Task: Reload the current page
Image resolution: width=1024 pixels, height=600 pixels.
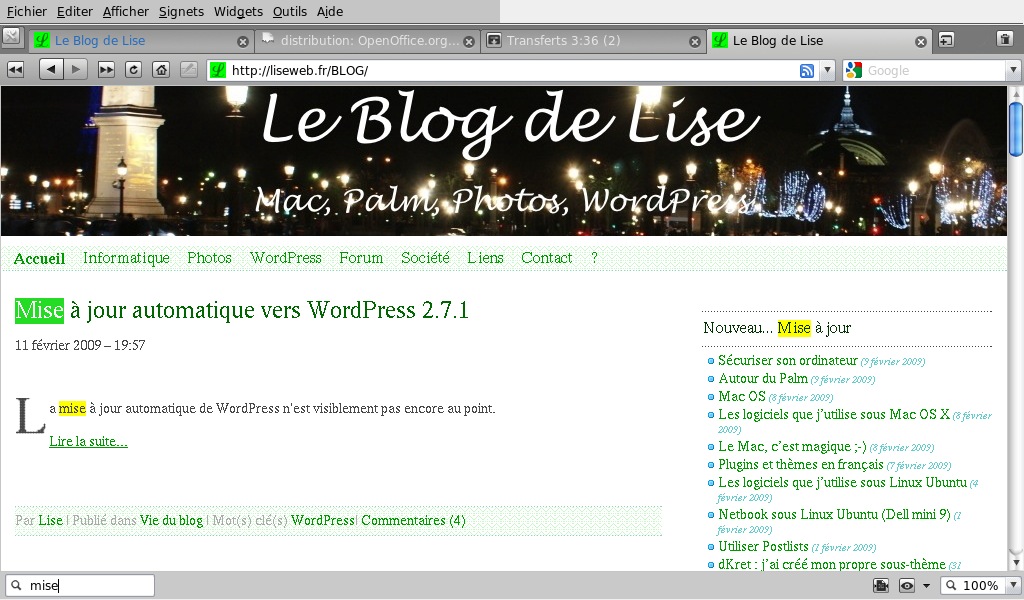Action: point(133,70)
